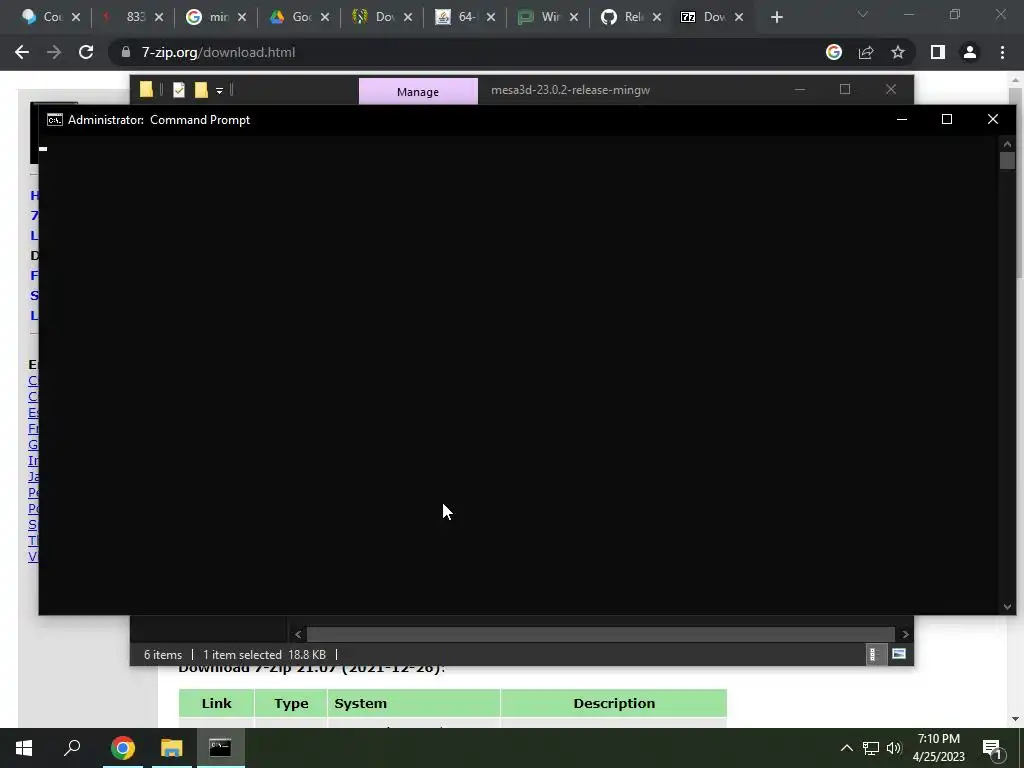The image size is (1024, 768).
Task: Click the Properties icon in Explorer's quick toolbar
Action: click(x=179, y=89)
